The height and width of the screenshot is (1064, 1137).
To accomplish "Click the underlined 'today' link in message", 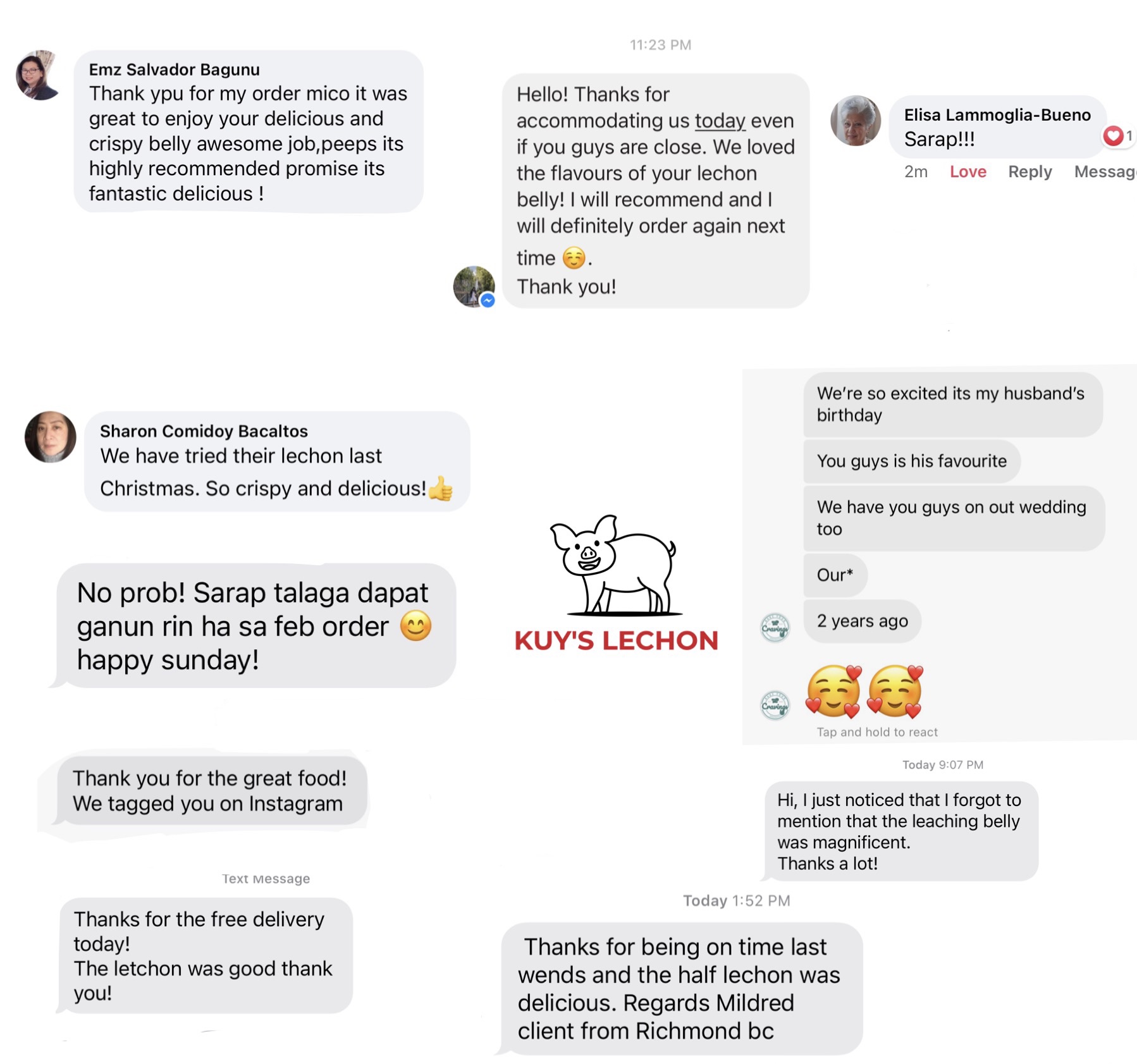I will [x=720, y=120].
